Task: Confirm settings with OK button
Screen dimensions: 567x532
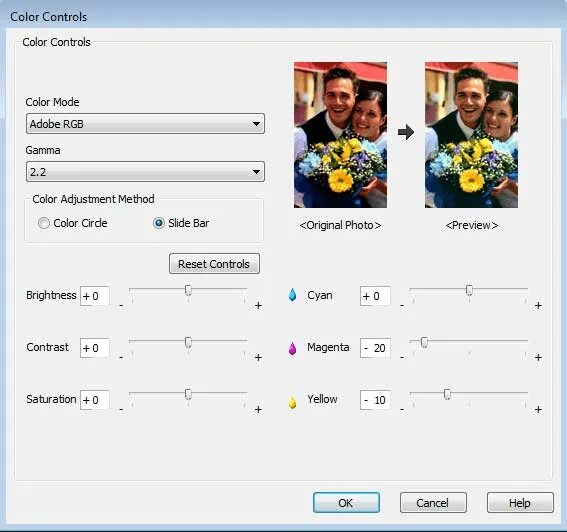Action: [346, 503]
